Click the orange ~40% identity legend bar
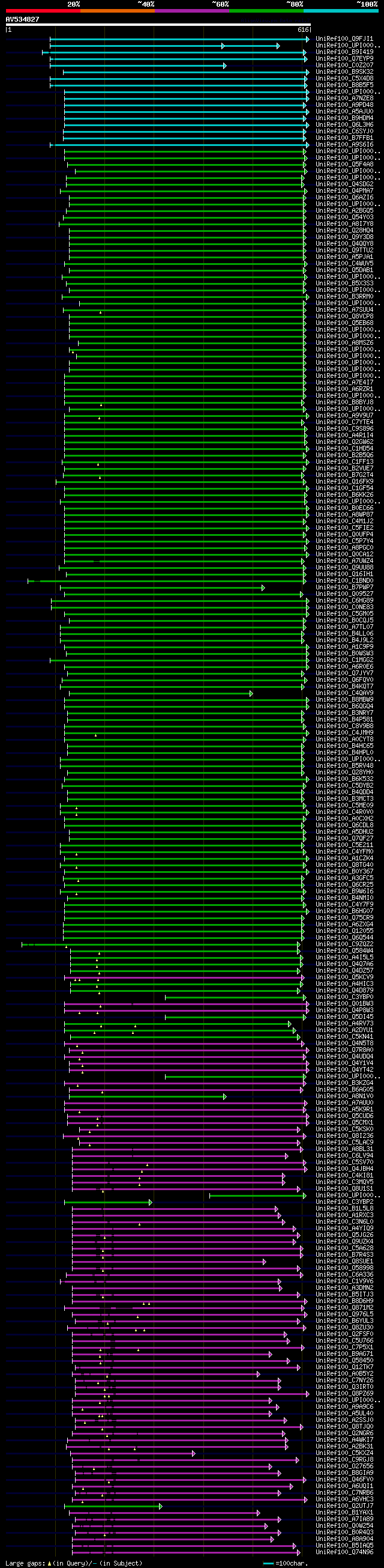Image resolution: width=384 pixels, height=1568 pixels. click(x=117, y=10)
